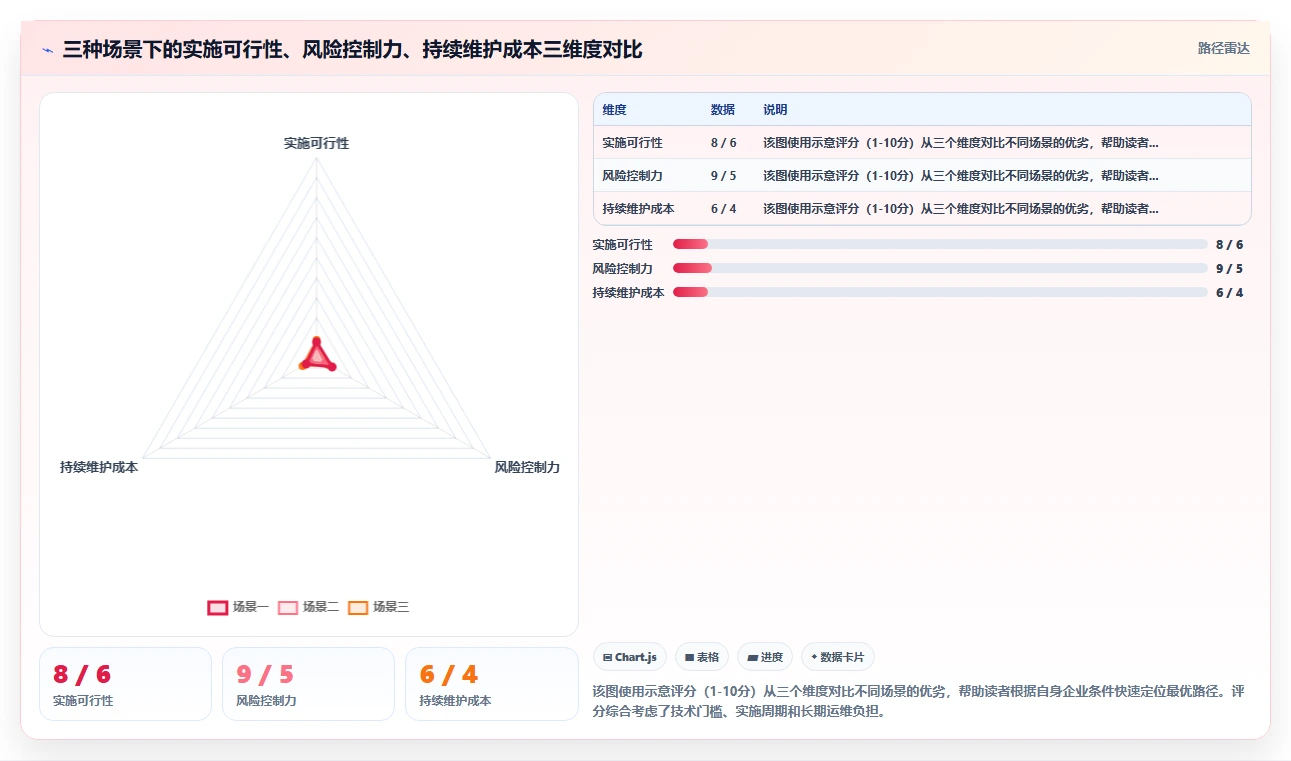This screenshot has height=761, width=1291.
Task: Select the 数据卡片 tag
Action: tap(838, 657)
